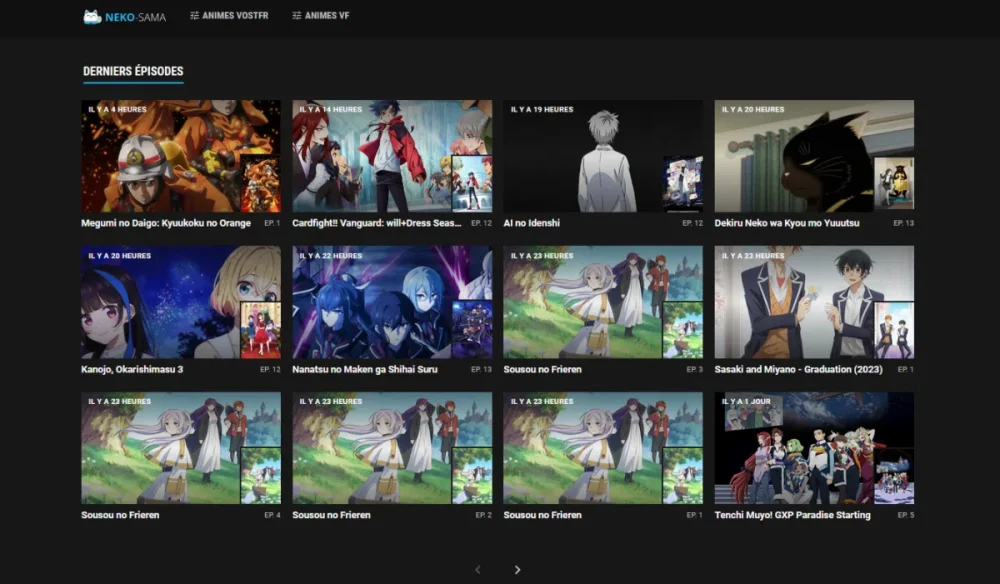Click the EP. 12 label for Kanojo, Okarishimasu 3
Image resolution: width=1000 pixels, height=584 pixels.
tap(270, 369)
